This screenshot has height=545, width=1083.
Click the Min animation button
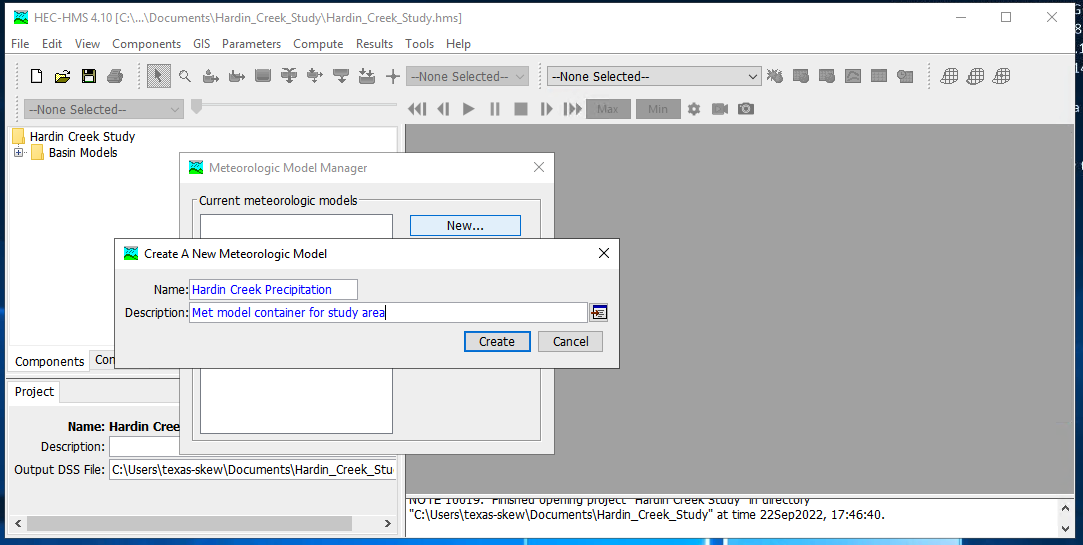(x=658, y=109)
